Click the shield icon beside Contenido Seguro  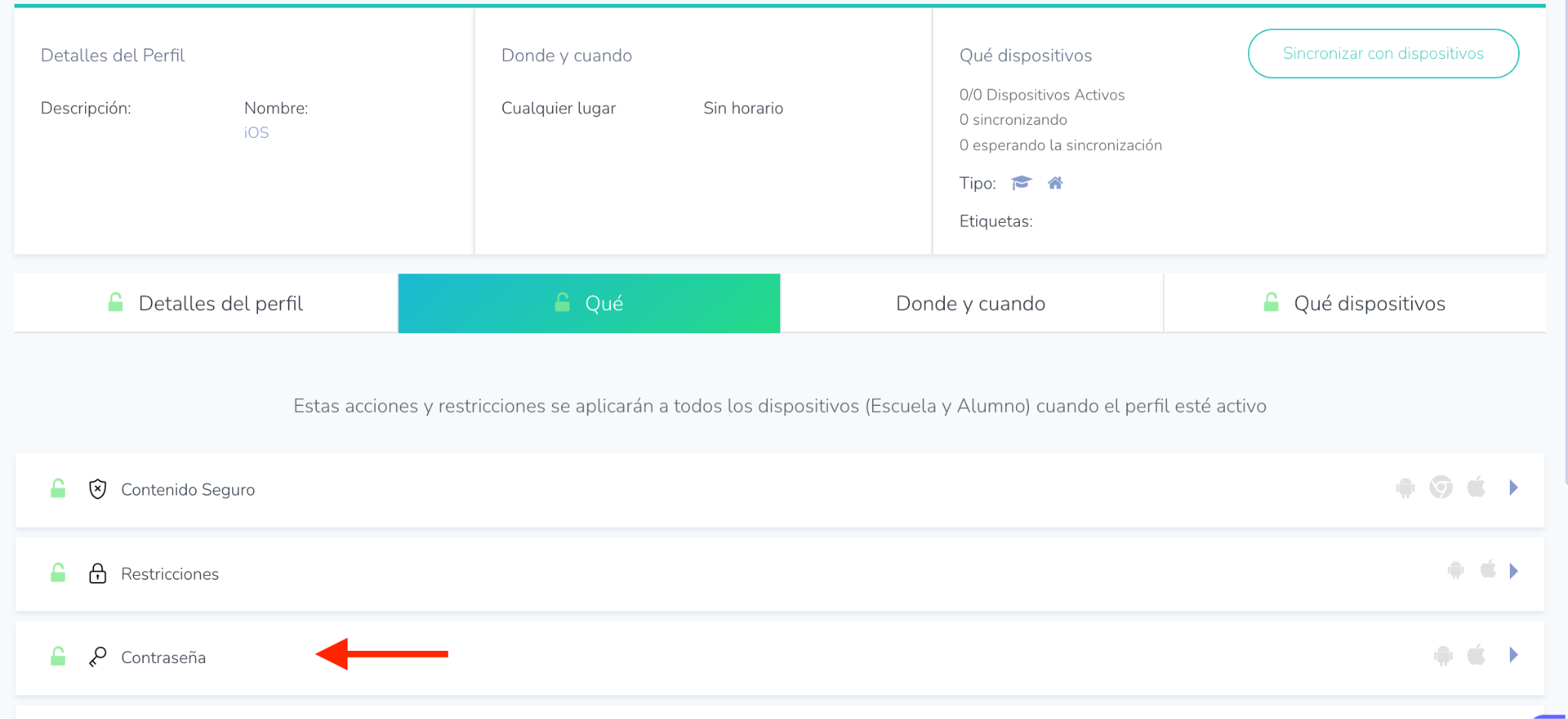(97, 489)
